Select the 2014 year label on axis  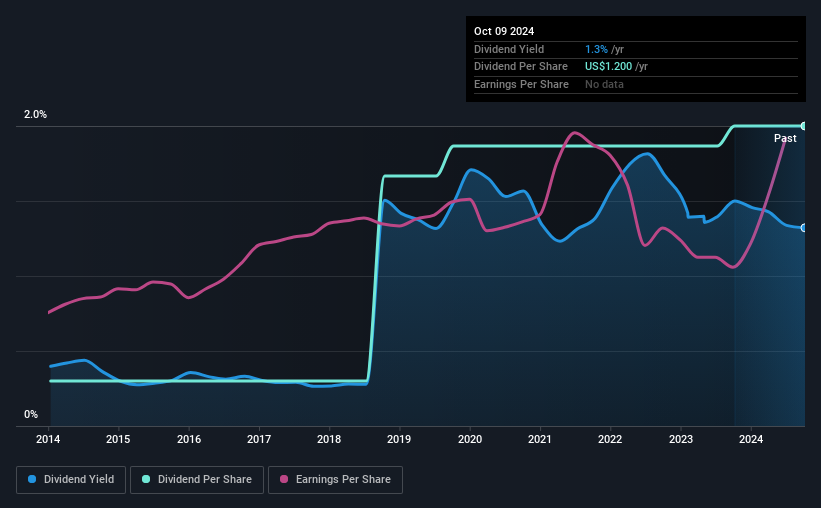[x=49, y=439]
